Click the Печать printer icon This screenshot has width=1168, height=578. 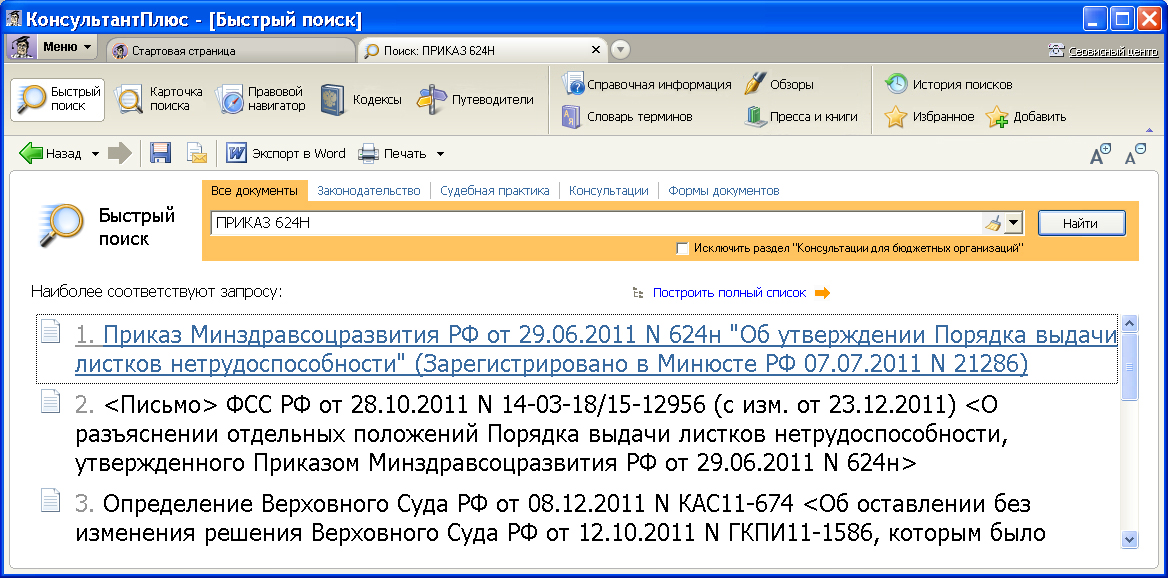tap(368, 154)
